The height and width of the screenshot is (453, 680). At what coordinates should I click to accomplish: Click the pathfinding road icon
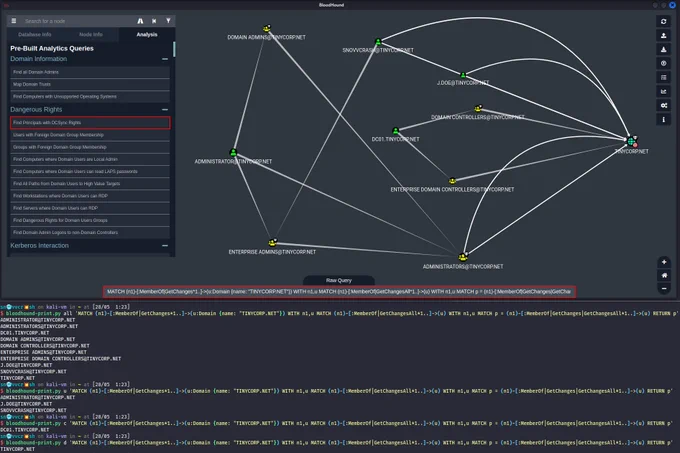pyautogui.click(x=140, y=21)
